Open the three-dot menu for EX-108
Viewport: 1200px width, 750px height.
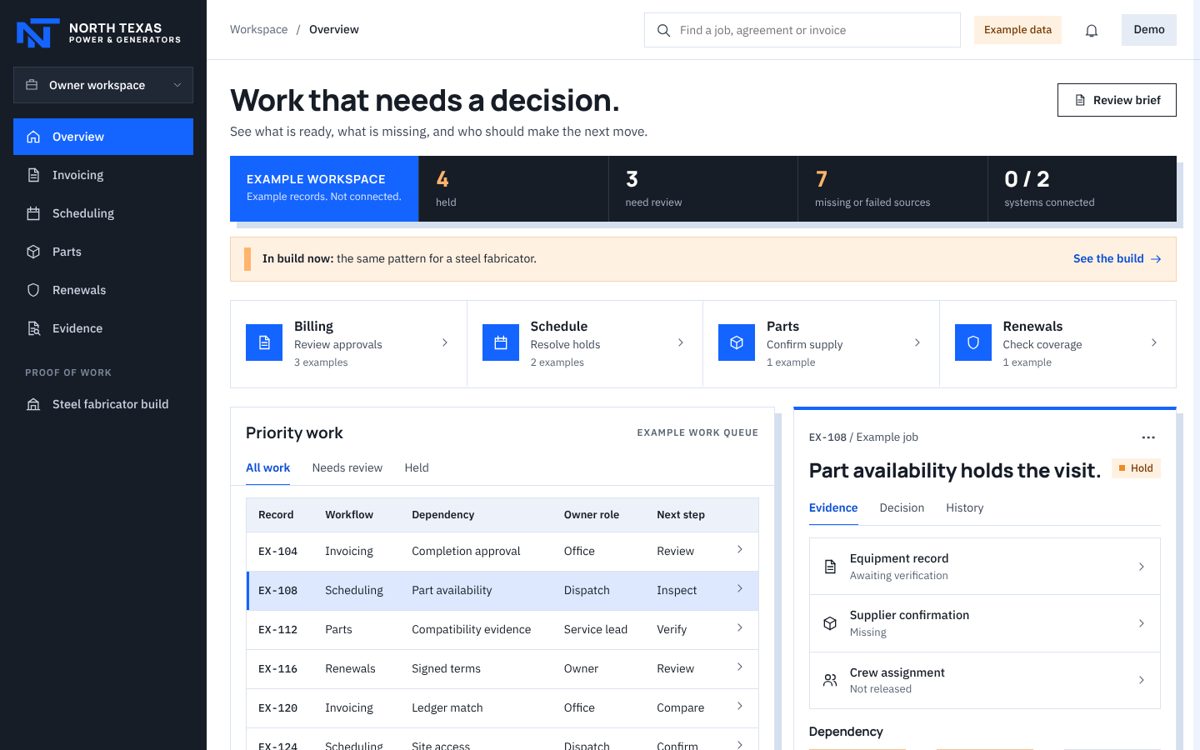pyautogui.click(x=1148, y=437)
